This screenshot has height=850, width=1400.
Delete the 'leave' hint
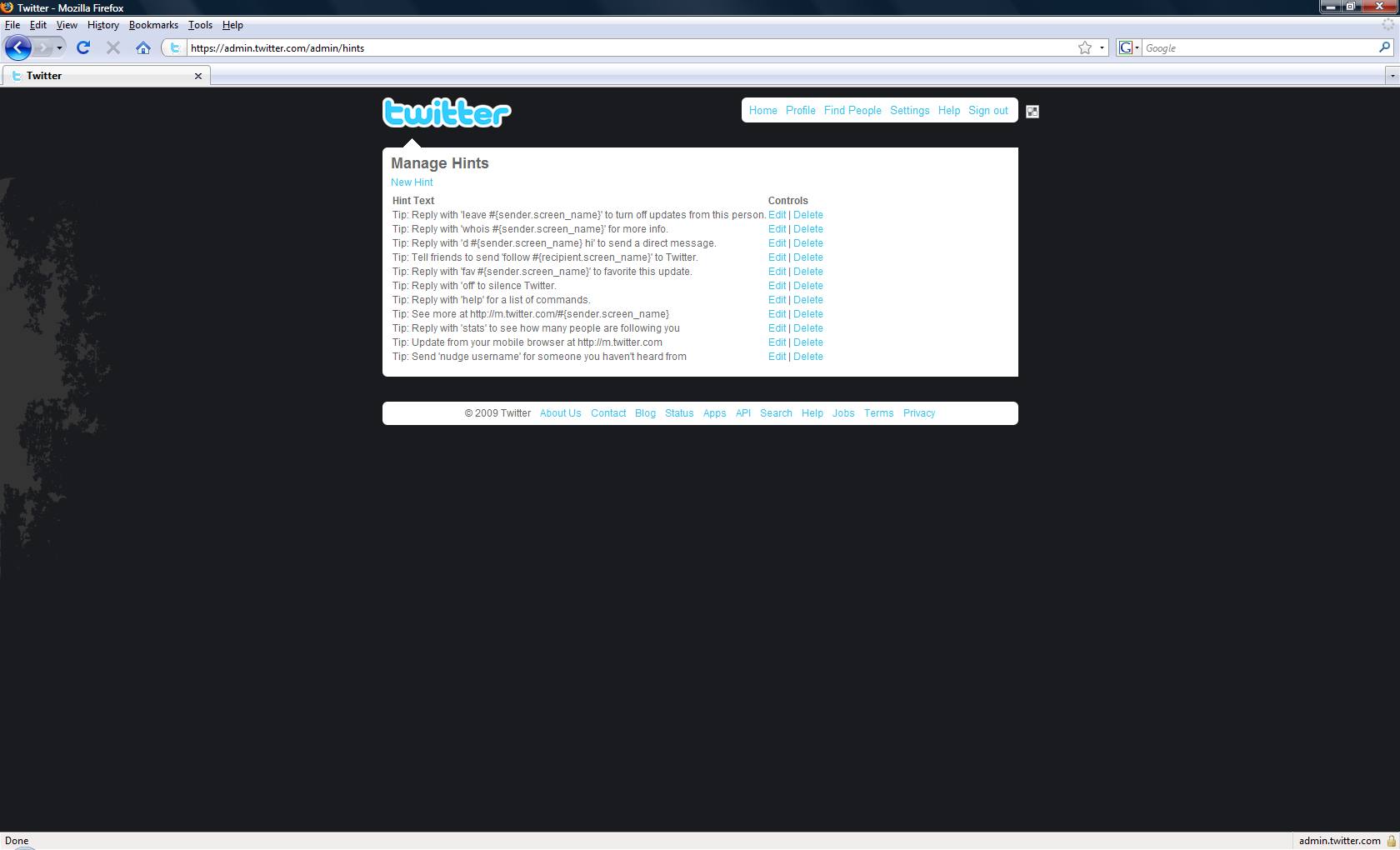(x=808, y=215)
